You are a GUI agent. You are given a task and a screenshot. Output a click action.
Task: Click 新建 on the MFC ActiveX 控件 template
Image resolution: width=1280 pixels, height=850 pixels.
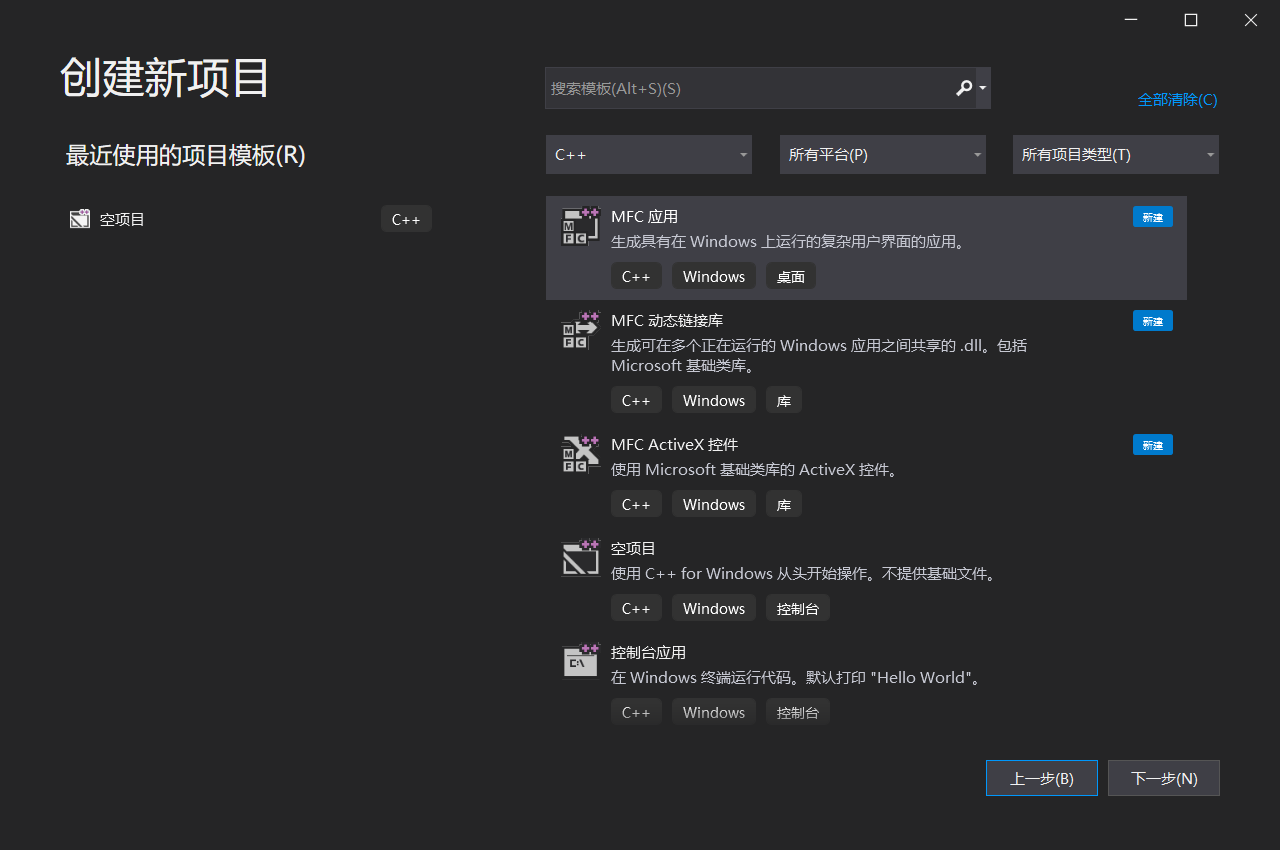1152,444
